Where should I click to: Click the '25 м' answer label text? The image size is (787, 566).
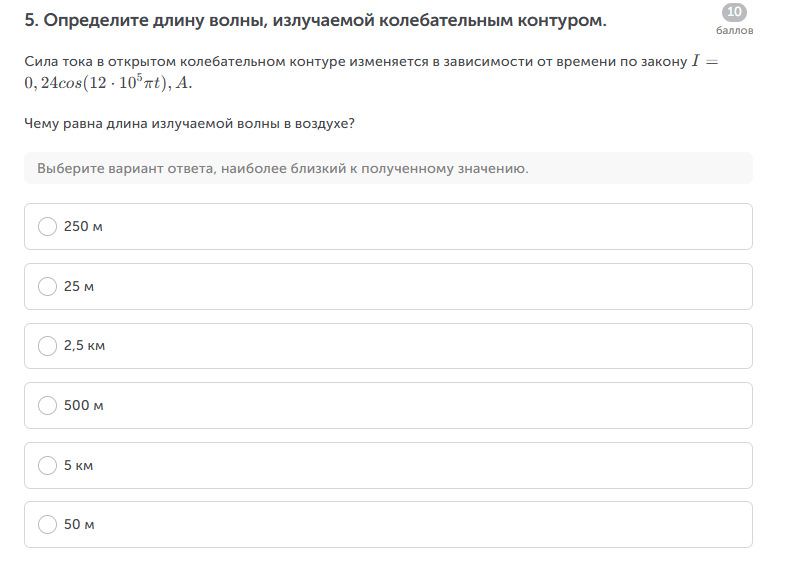[x=79, y=287]
